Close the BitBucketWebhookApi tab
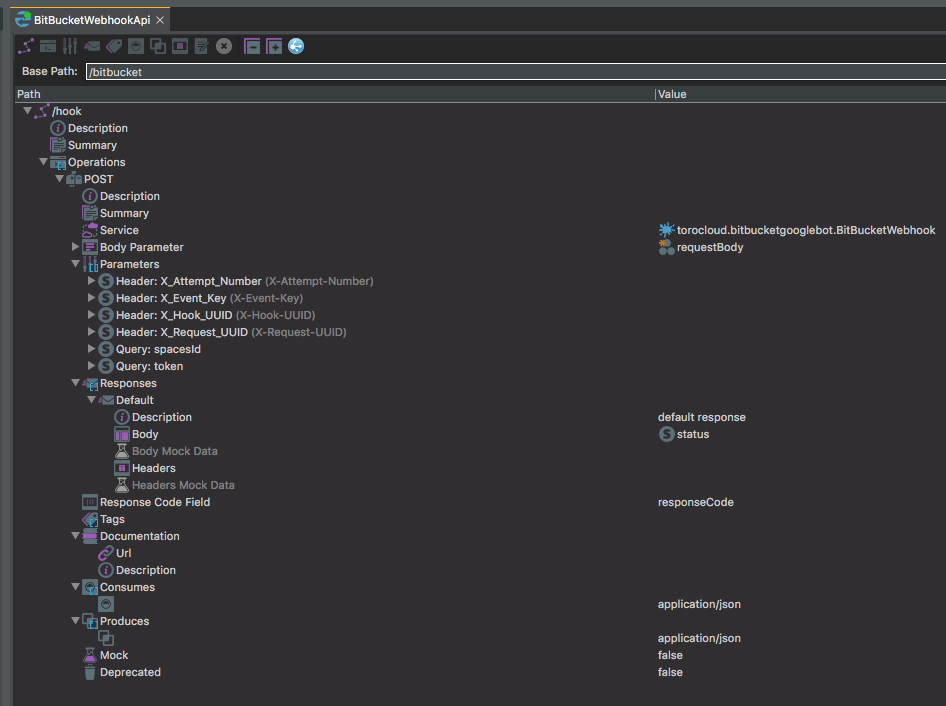Screen dimensions: 946x706 [x=160, y=20]
